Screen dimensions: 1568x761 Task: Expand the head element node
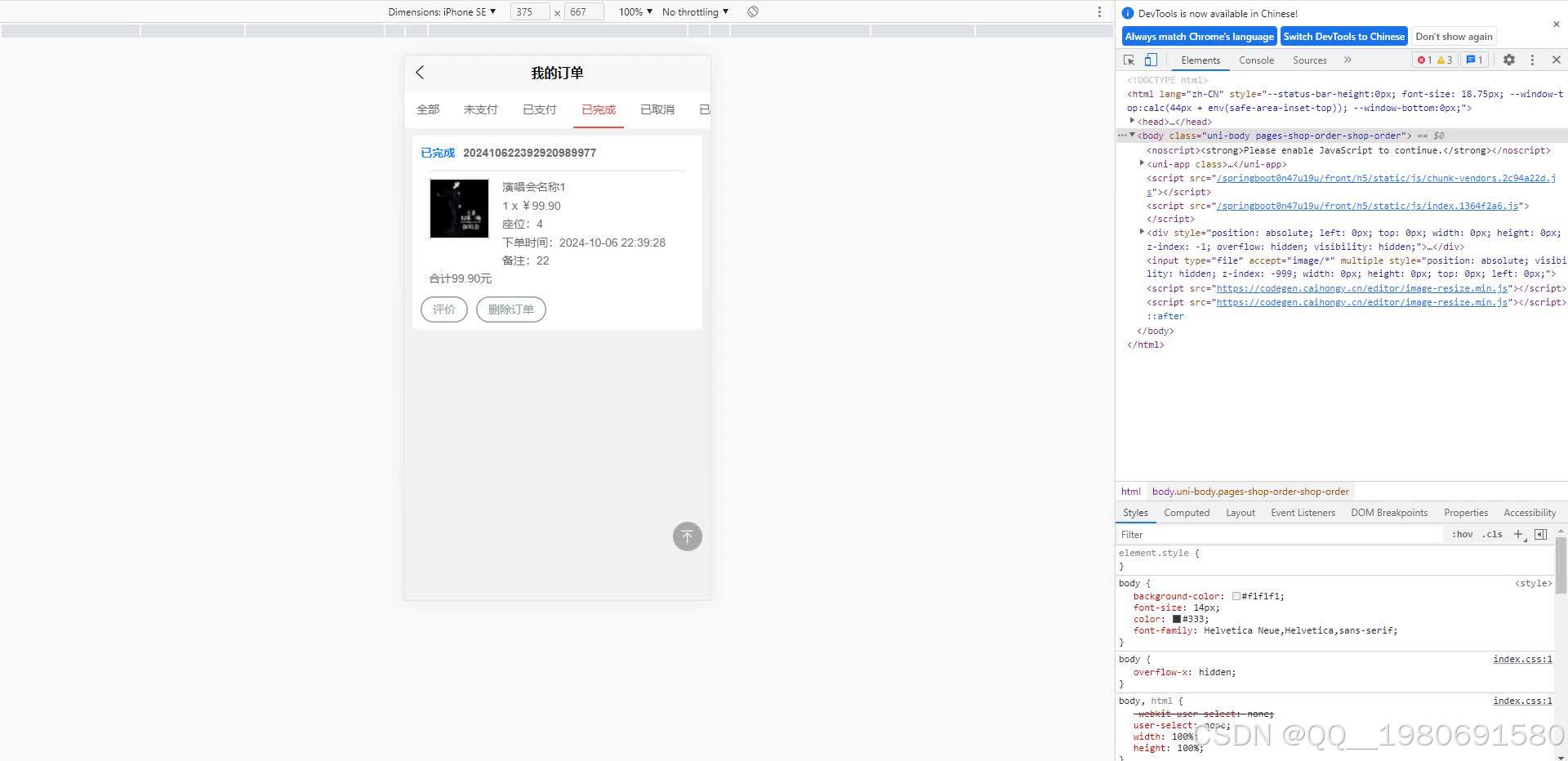(x=1132, y=121)
